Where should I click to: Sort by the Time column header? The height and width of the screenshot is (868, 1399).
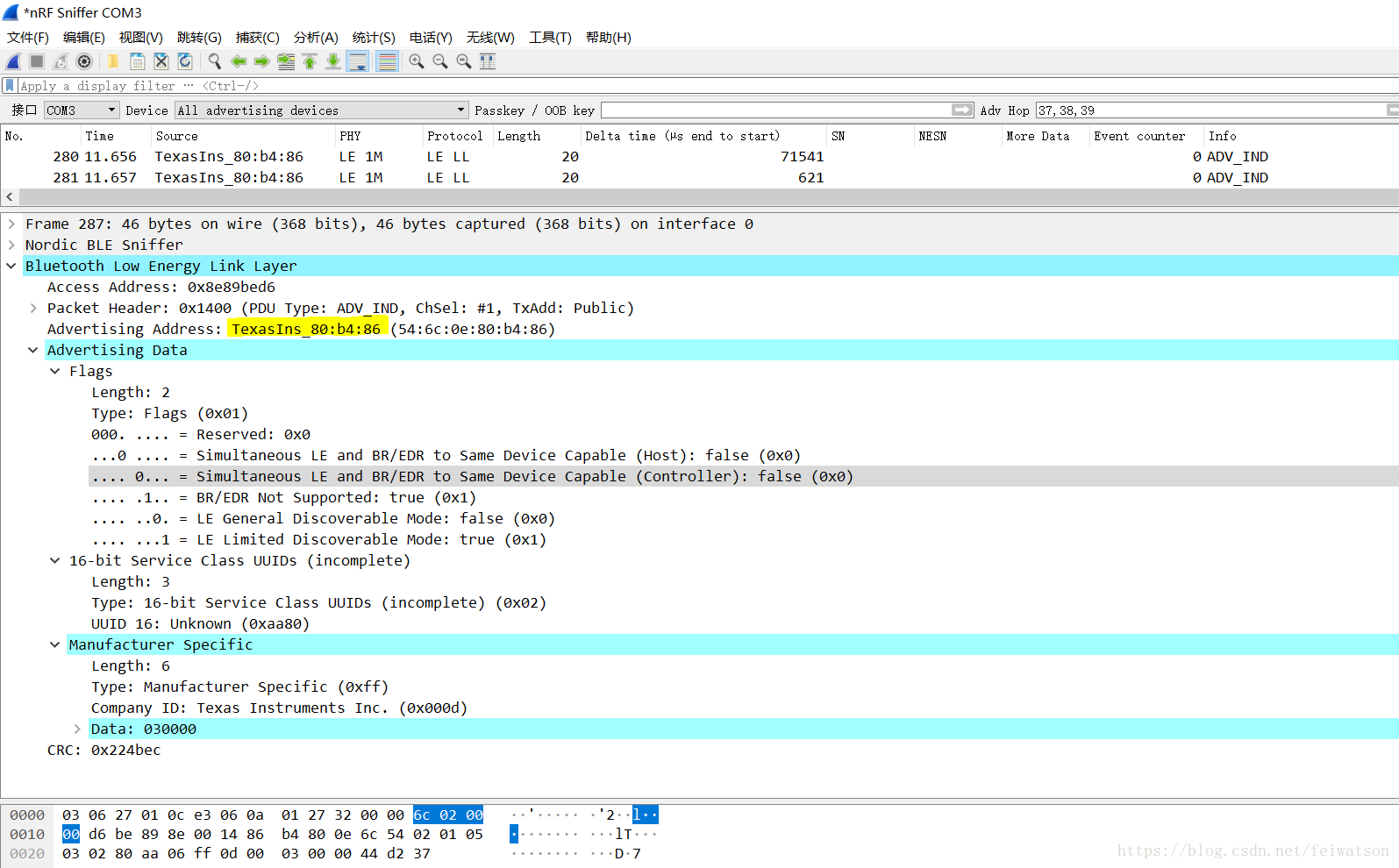point(116,136)
